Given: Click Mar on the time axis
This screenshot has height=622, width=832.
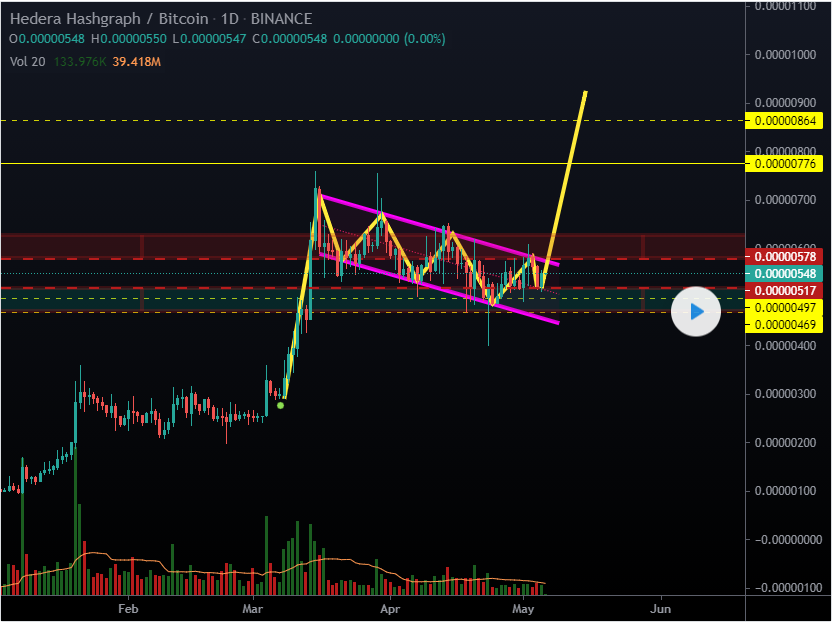Looking at the screenshot, I should pyautogui.click(x=252, y=607).
